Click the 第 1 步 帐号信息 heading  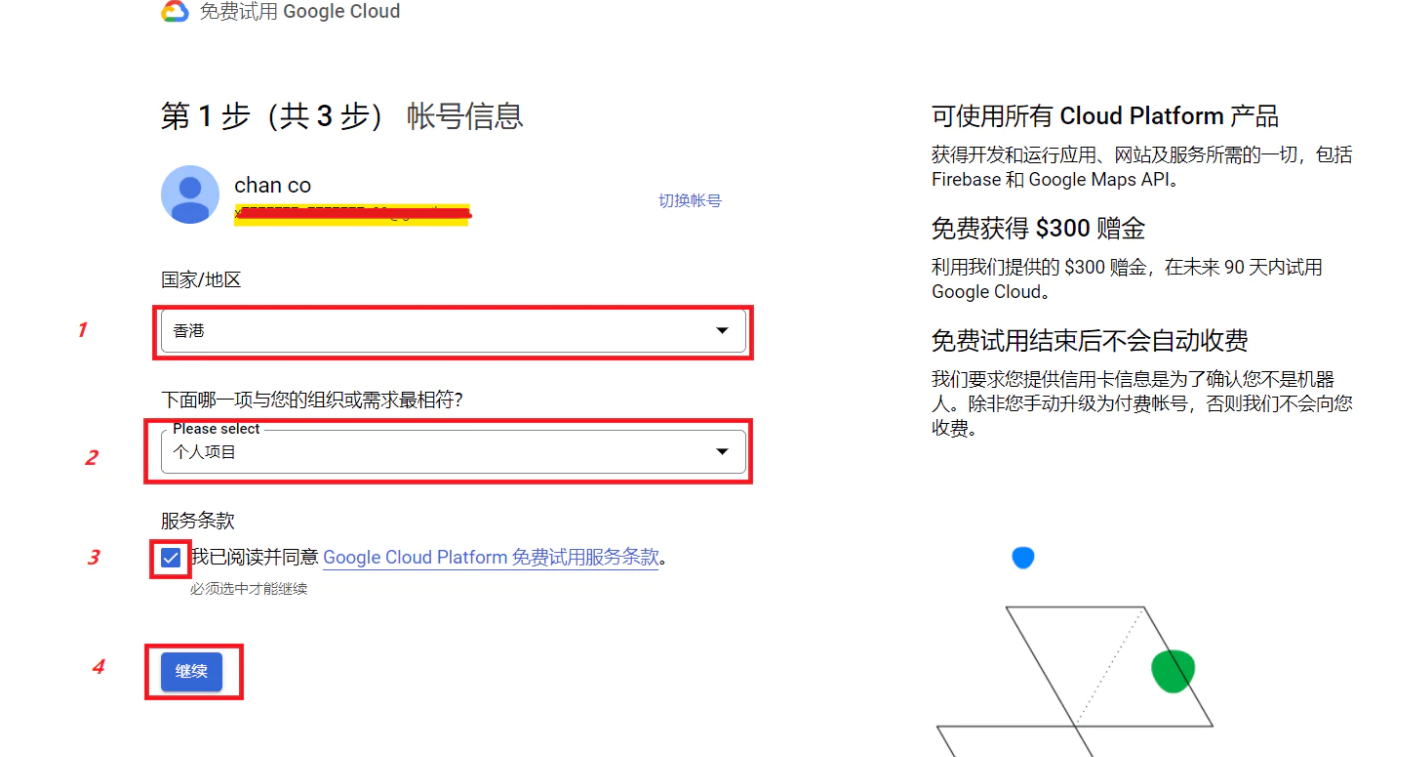(x=342, y=116)
